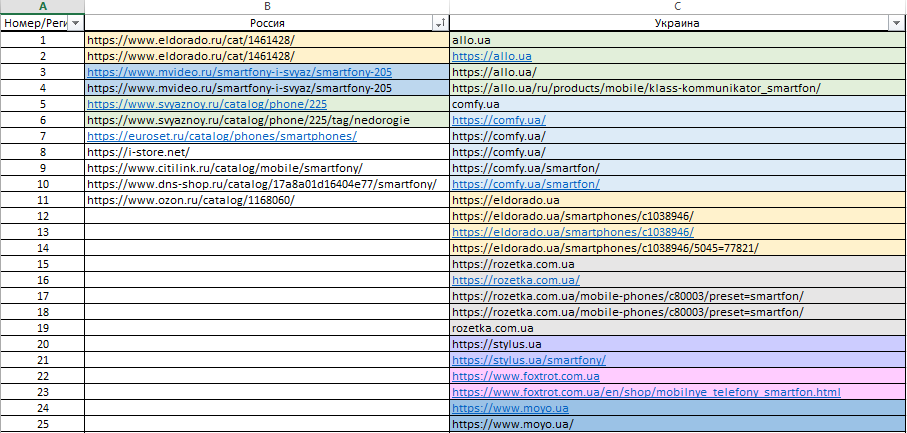Select empty Россия cell in row 12
The height and width of the screenshot is (433, 907).
pyautogui.click(x=267, y=216)
